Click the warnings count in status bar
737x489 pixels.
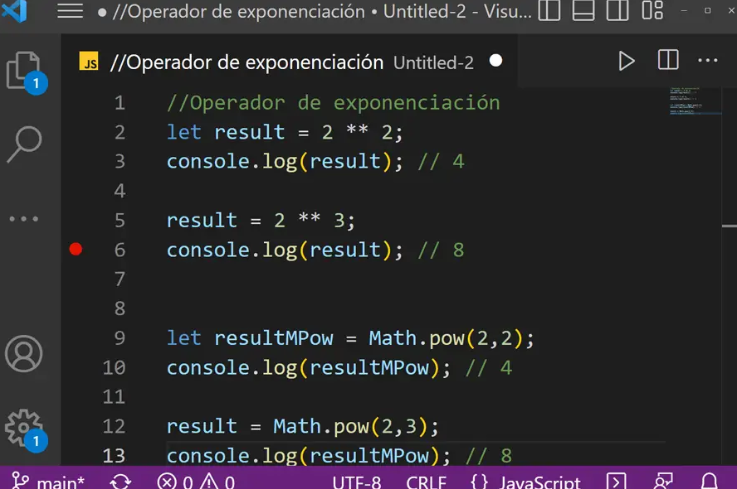click(x=217, y=482)
